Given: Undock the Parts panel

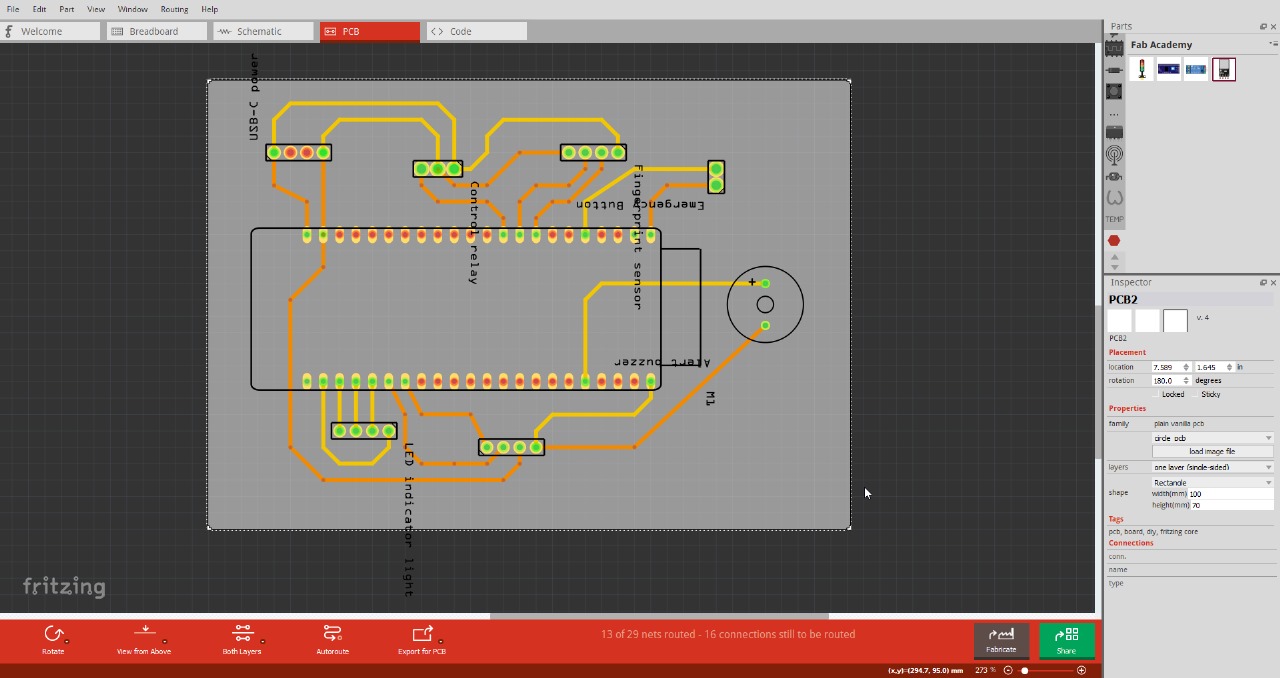Looking at the screenshot, I should 1262,27.
